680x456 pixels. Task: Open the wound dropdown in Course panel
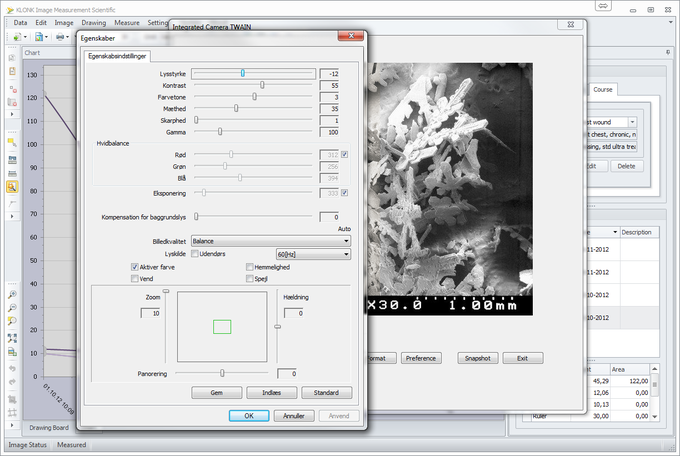(x=632, y=122)
